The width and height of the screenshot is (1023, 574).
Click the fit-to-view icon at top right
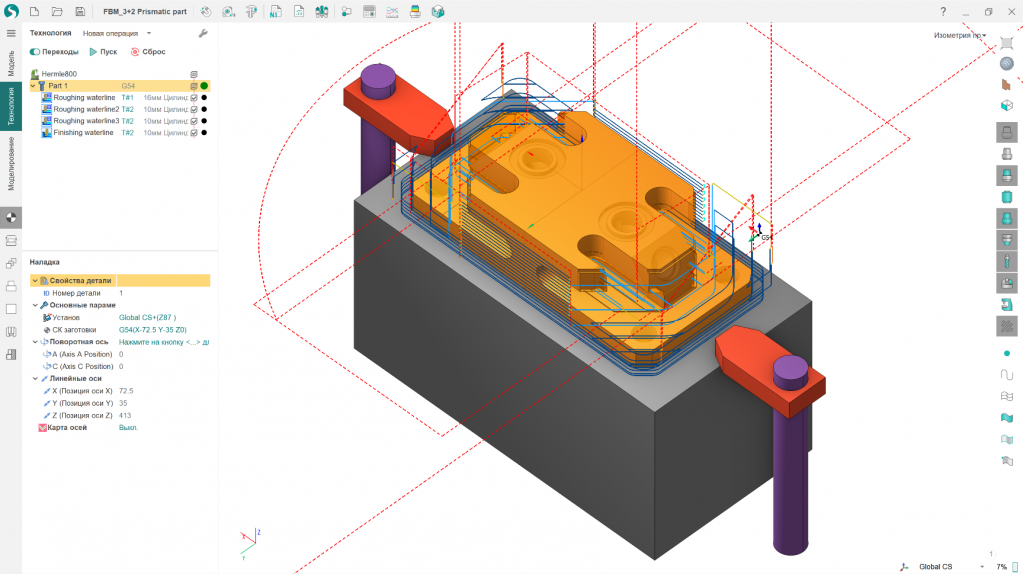1006,43
